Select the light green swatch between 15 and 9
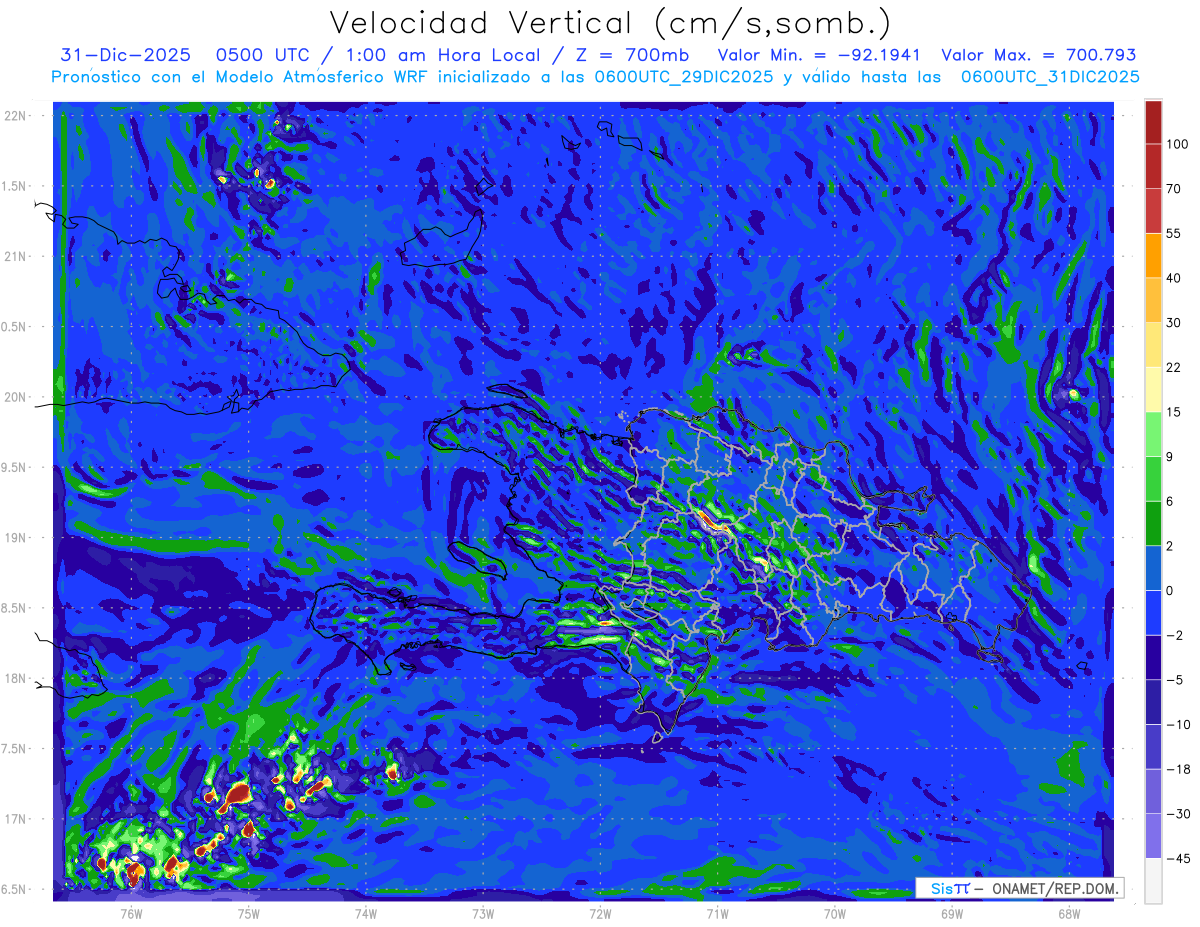 [1153, 433]
